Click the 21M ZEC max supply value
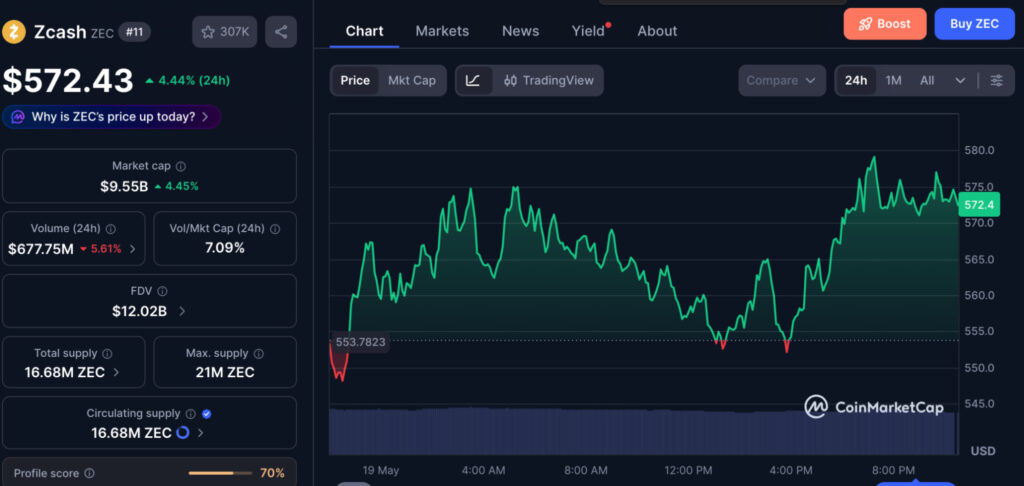This screenshot has height=486, width=1024. pyautogui.click(x=225, y=372)
